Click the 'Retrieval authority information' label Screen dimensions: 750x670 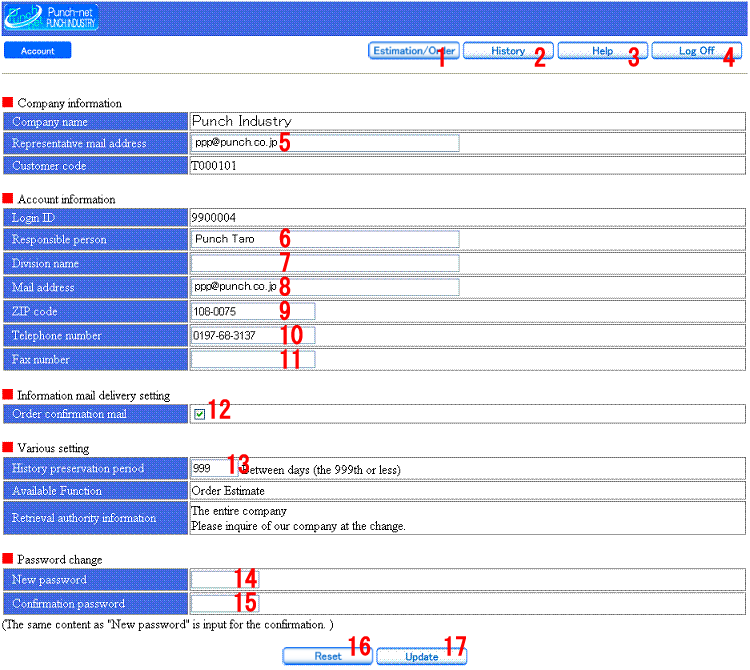(84, 518)
